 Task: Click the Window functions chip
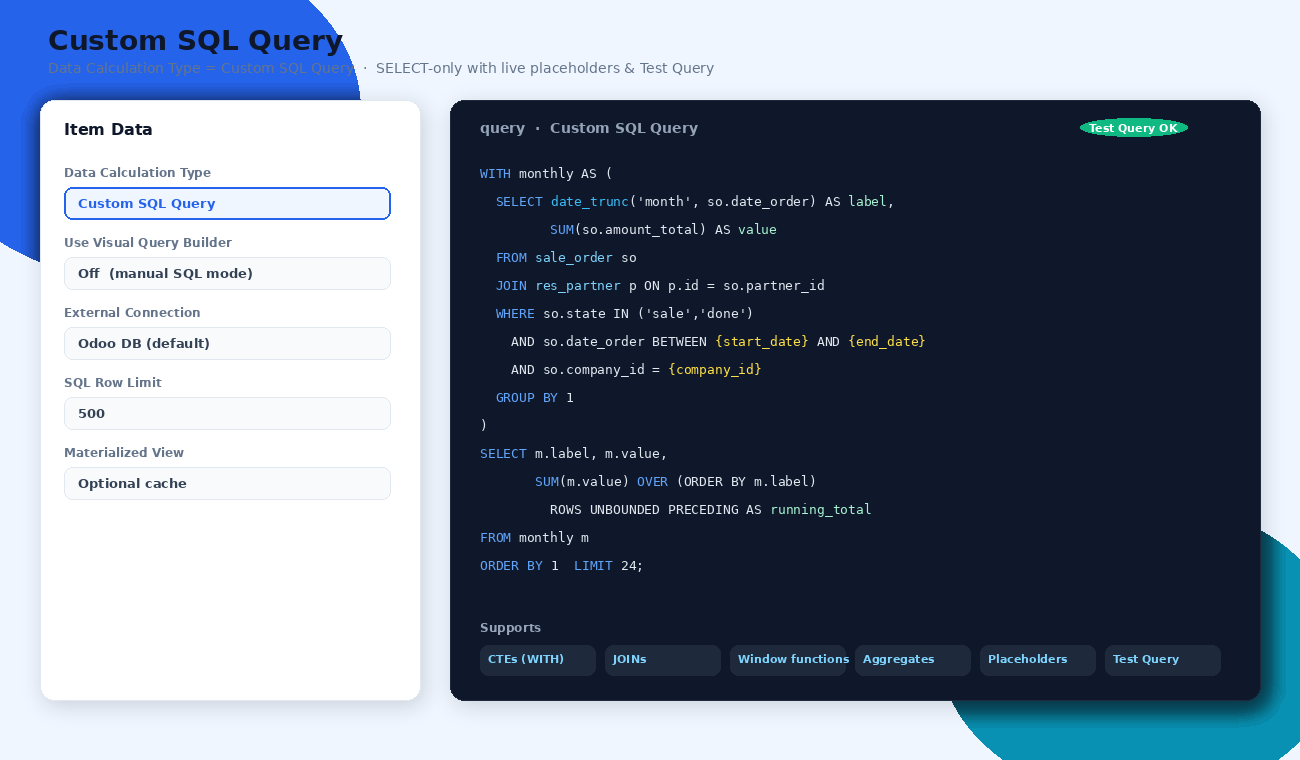(788, 660)
